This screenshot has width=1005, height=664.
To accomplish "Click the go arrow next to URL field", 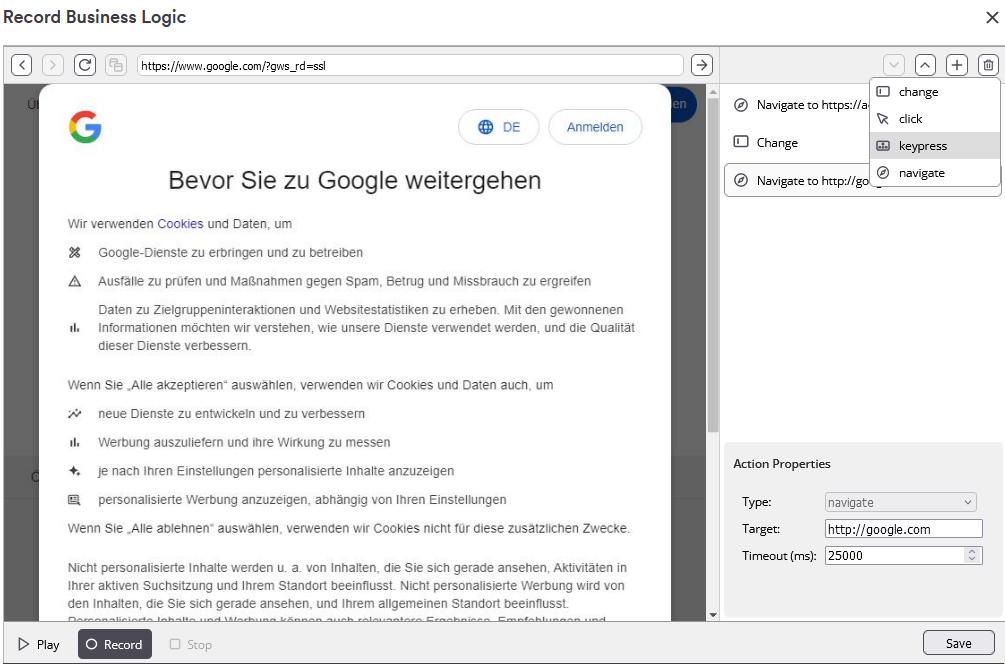I will (x=702, y=65).
